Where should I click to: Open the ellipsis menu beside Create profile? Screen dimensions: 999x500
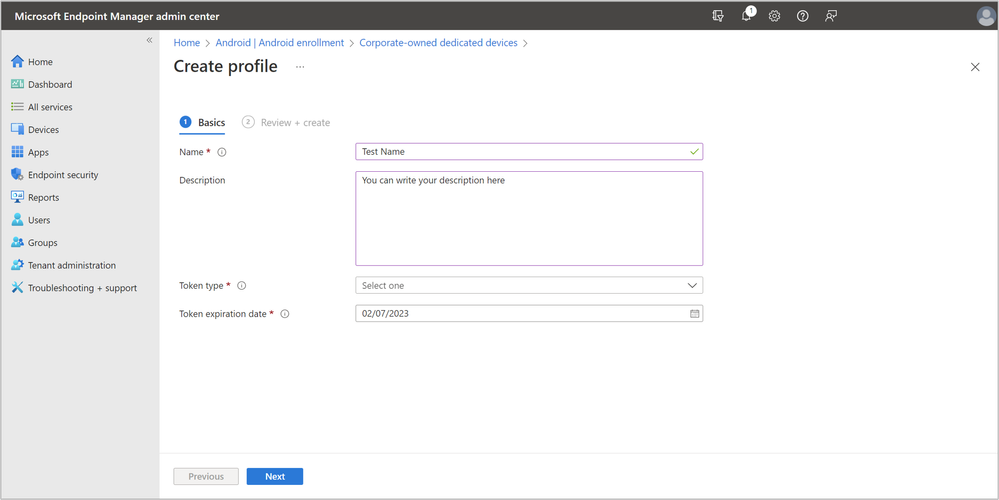(x=300, y=67)
